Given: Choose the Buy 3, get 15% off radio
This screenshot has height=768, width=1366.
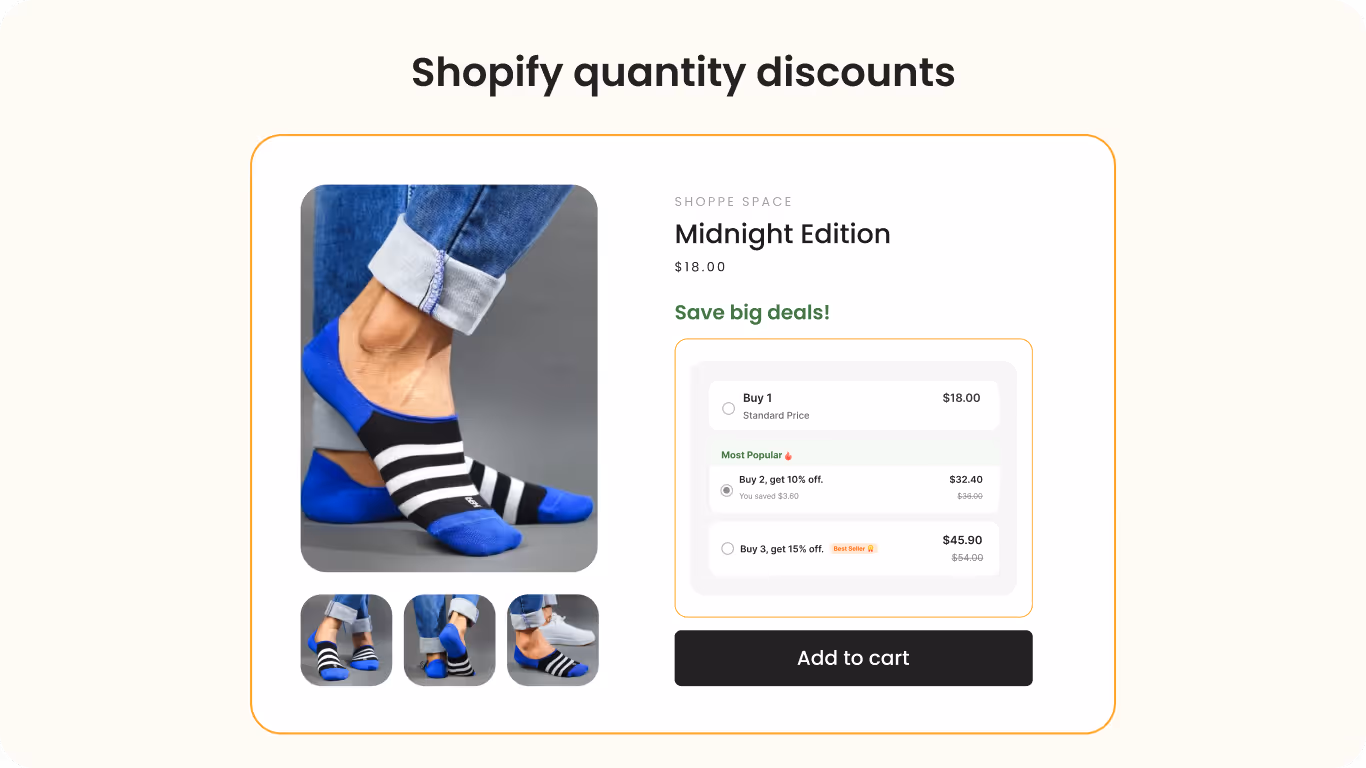Looking at the screenshot, I should tap(727, 548).
